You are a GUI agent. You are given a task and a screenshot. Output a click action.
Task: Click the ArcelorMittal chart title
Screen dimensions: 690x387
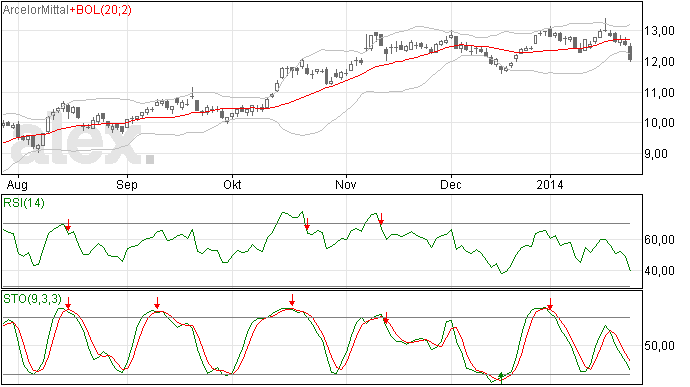click(x=36, y=10)
